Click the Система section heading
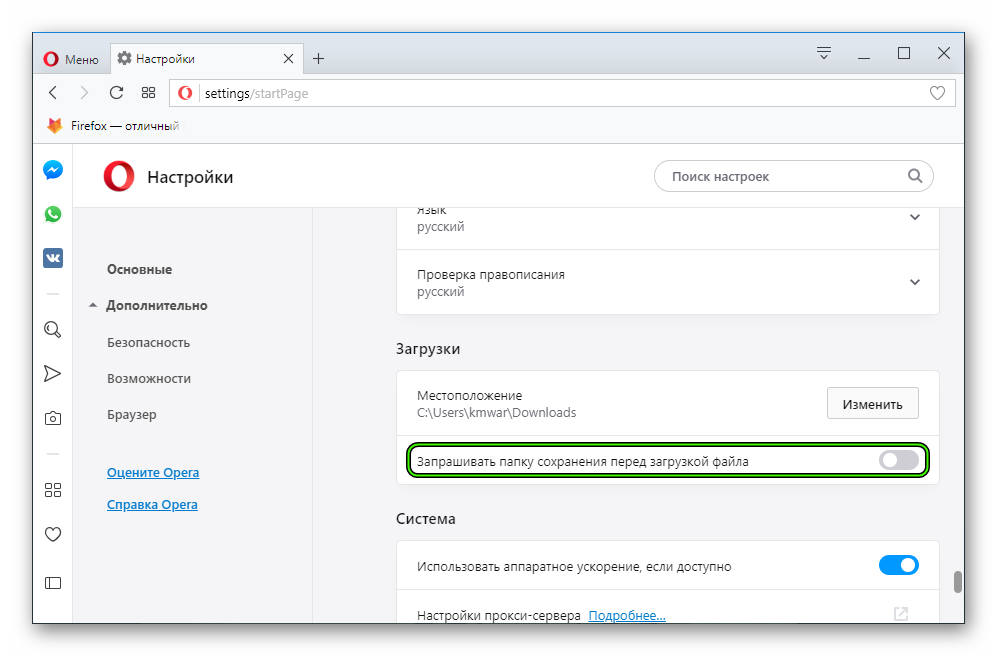997x656 pixels. click(425, 519)
